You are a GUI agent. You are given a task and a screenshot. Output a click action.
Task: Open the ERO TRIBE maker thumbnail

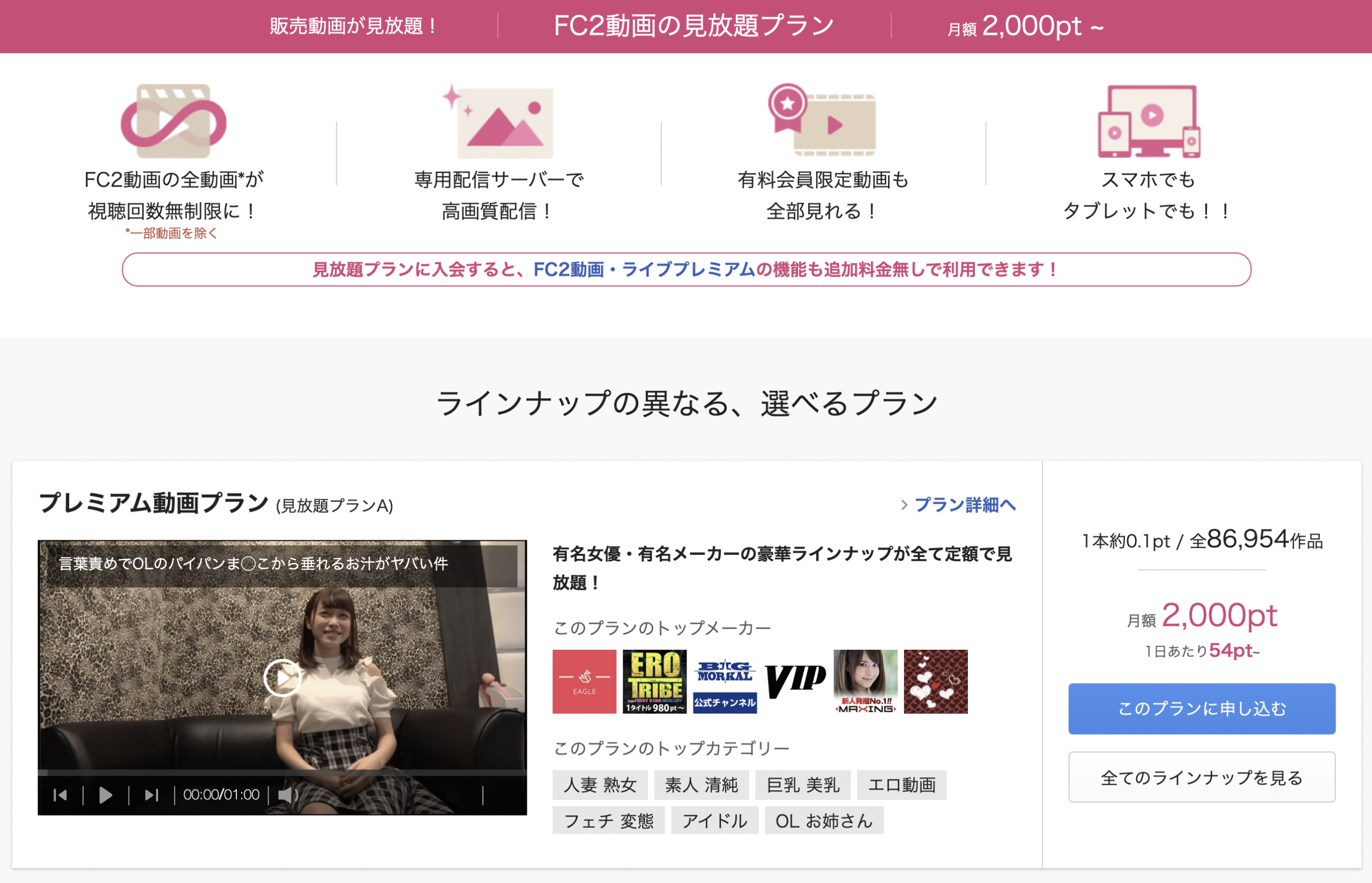coord(654,681)
